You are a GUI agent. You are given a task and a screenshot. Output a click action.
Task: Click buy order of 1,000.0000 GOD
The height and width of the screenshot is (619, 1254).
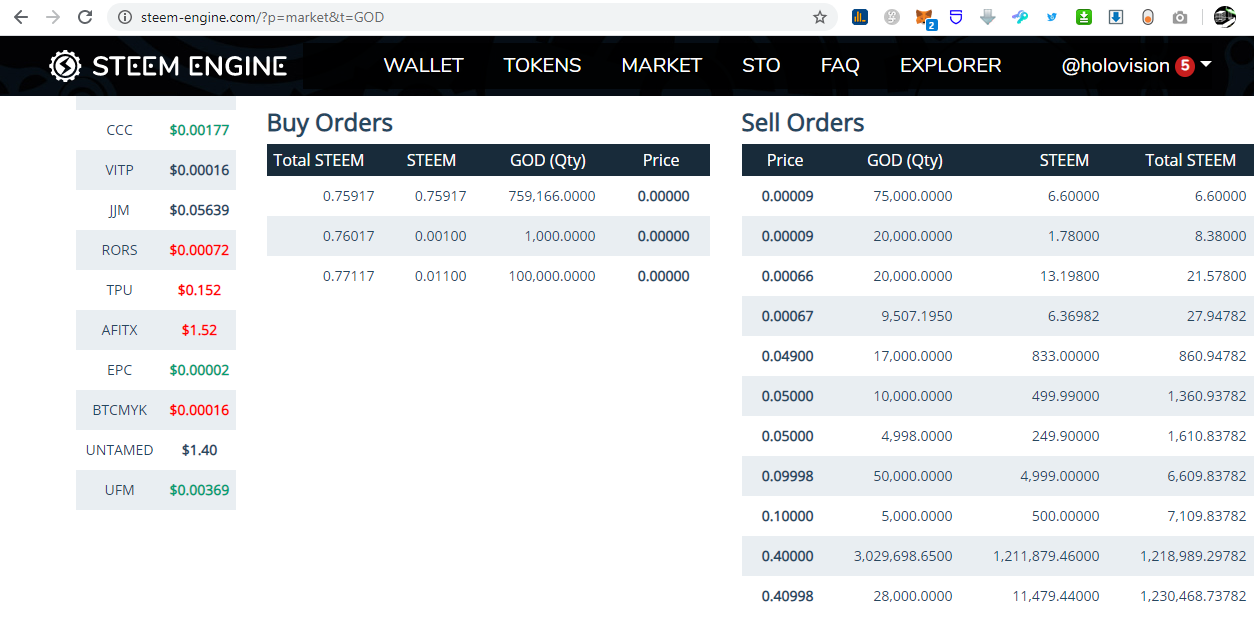488,236
